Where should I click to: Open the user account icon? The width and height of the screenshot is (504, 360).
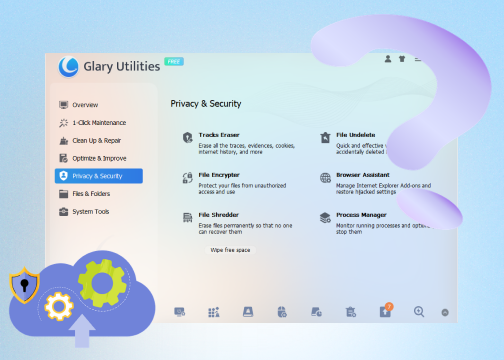pos(388,59)
